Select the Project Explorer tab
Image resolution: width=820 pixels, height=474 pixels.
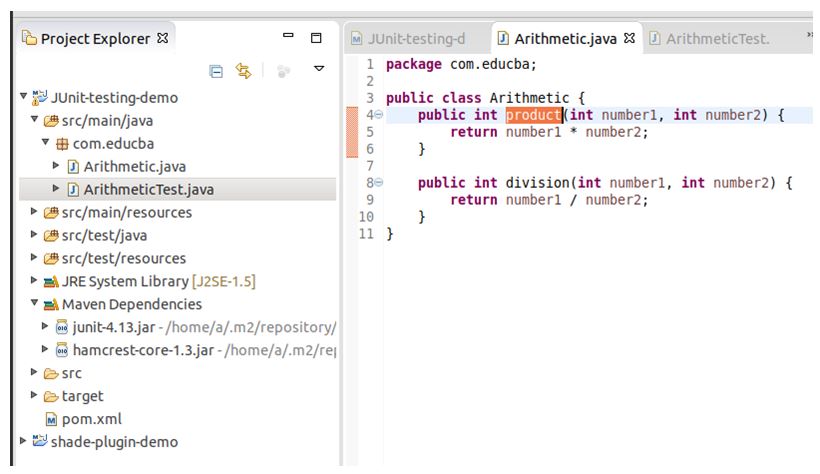point(95,38)
